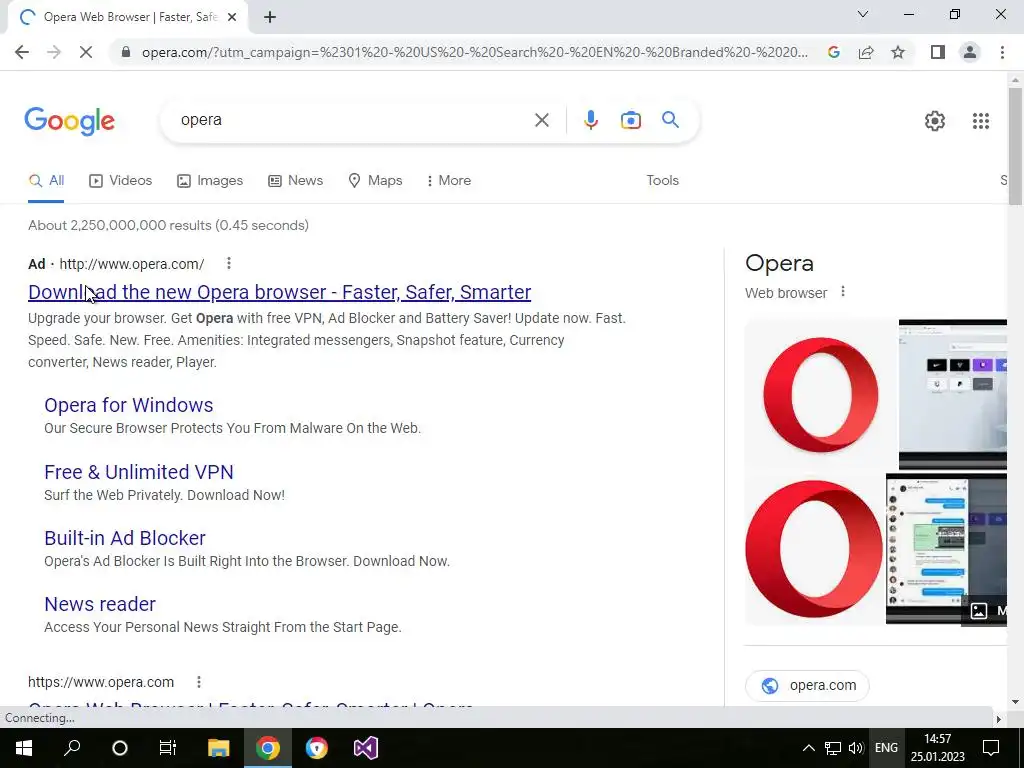
Task: Open the Free & Unlimited VPN link
Action: tap(138, 472)
